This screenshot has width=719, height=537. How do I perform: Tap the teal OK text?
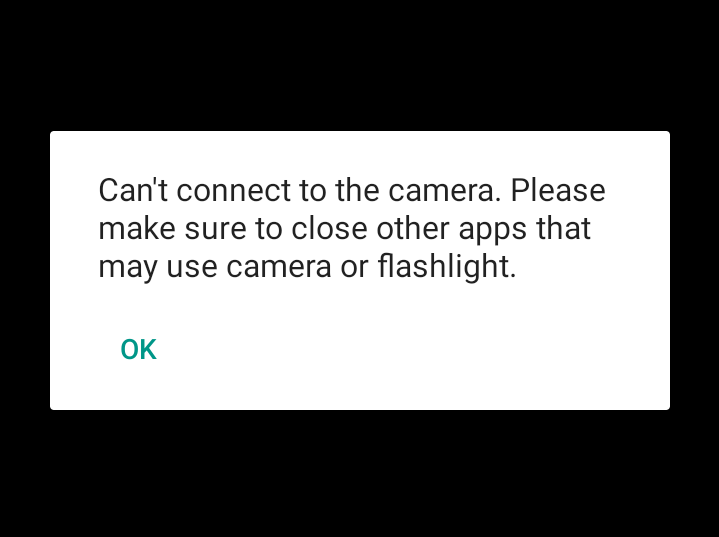coord(138,349)
